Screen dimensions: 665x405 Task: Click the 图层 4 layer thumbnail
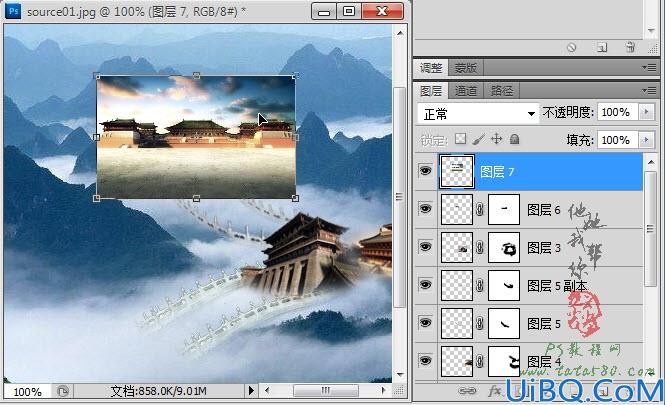click(x=457, y=361)
